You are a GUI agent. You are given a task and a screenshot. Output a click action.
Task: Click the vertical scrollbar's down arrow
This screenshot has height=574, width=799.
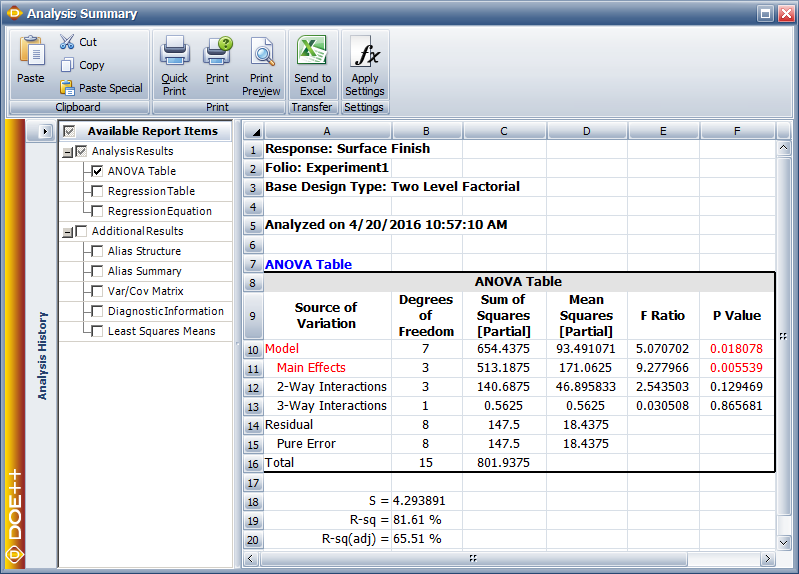(x=783, y=542)
